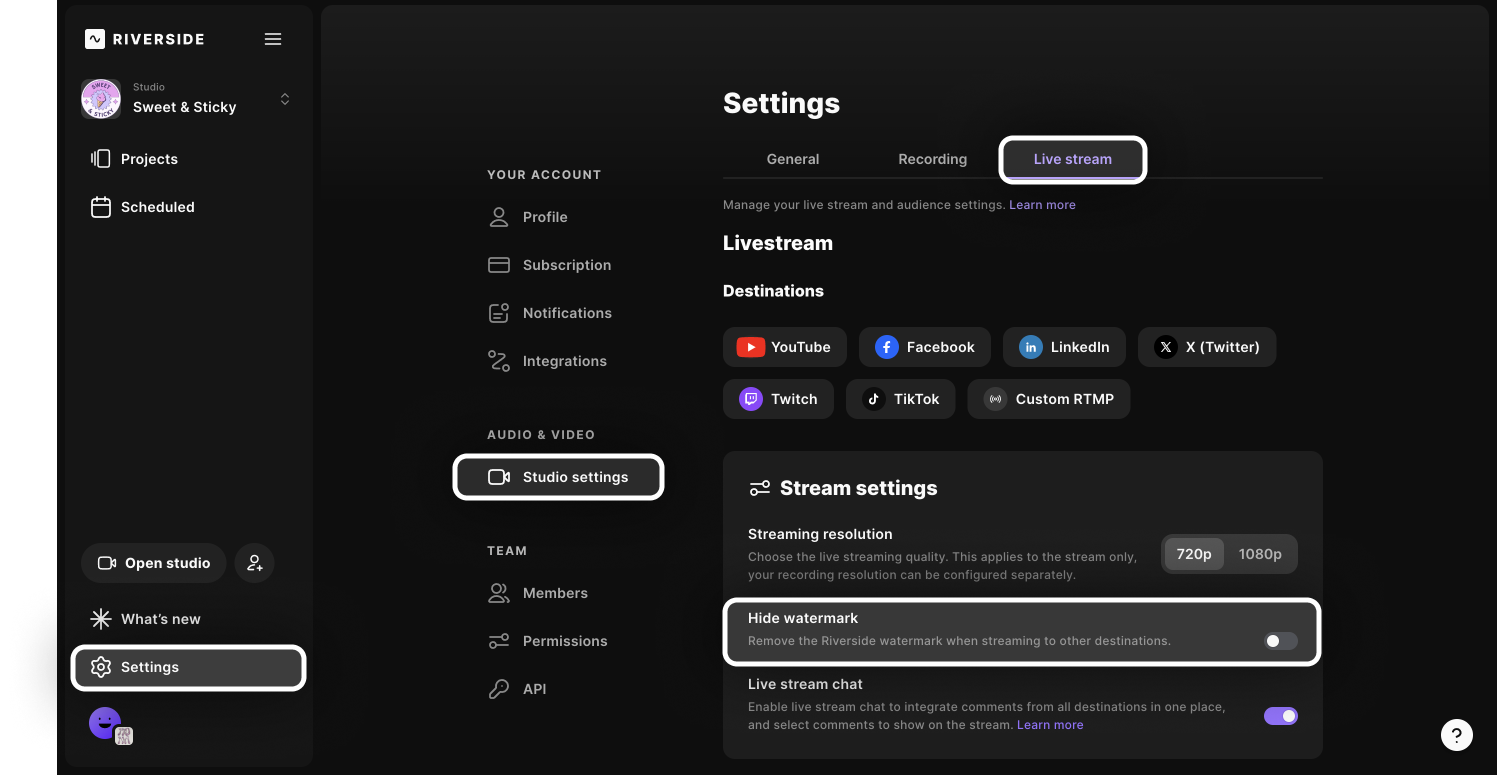Click the Open studio button
This screenshot has height=775, width=1497.
[x=154, y=563]
